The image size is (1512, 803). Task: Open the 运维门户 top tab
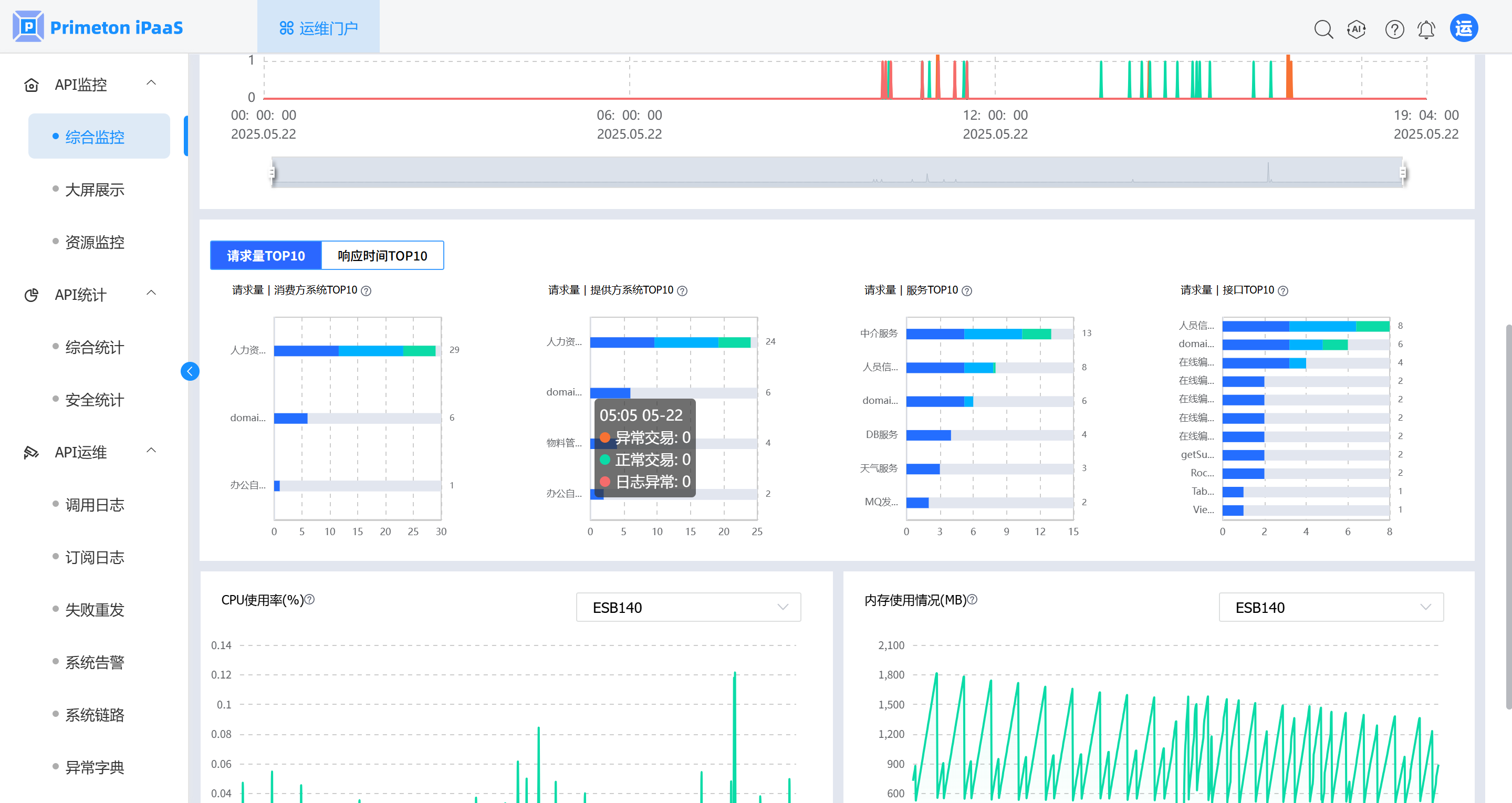(x=319, y=28)
